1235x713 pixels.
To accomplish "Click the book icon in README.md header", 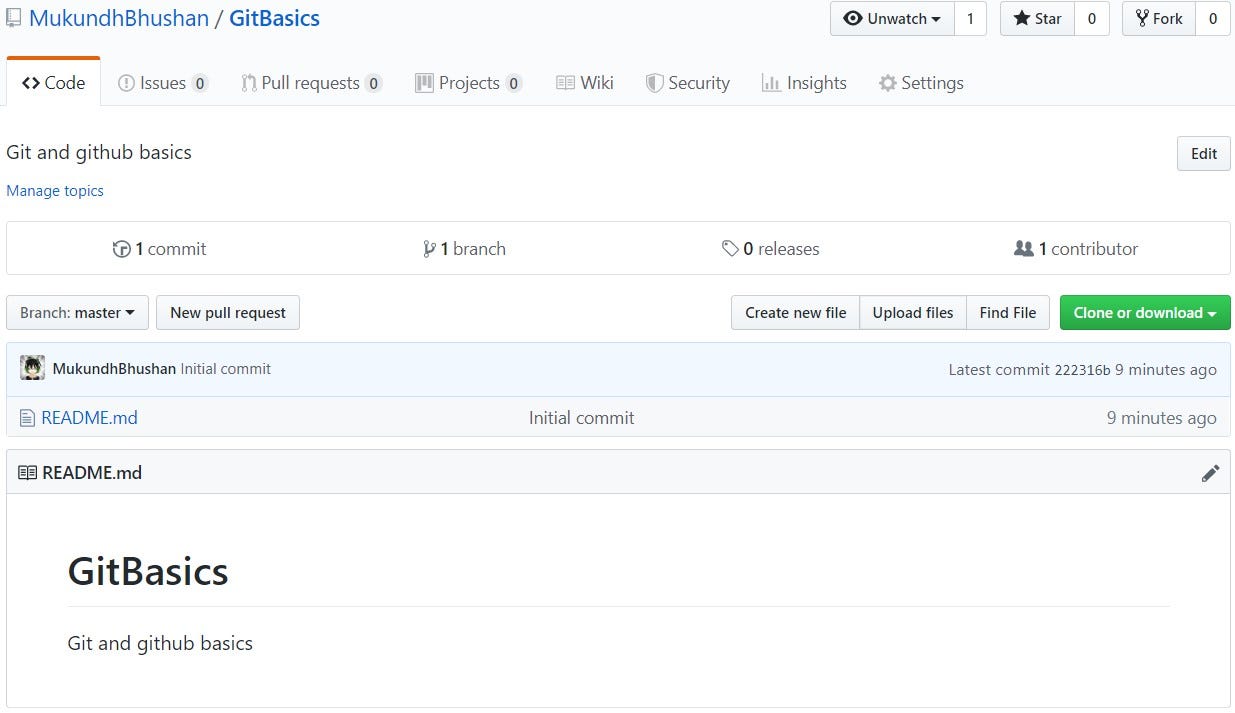I will (x=27, y=473).
